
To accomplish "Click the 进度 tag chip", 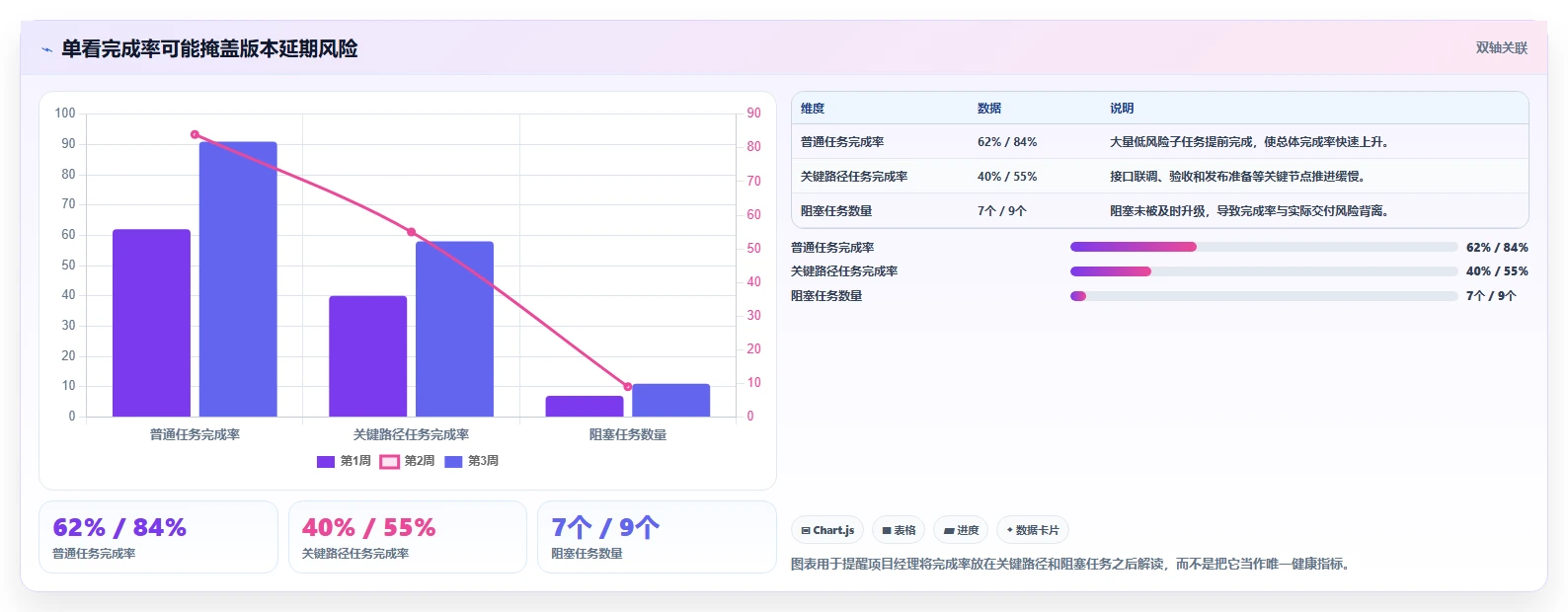I will coord(961,530).
